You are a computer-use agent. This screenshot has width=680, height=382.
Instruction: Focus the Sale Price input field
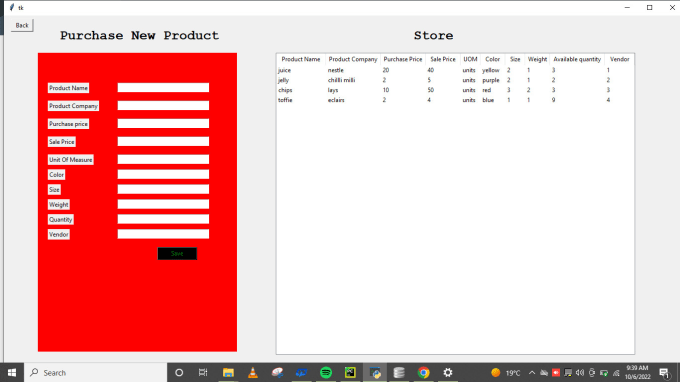point(163,141)
